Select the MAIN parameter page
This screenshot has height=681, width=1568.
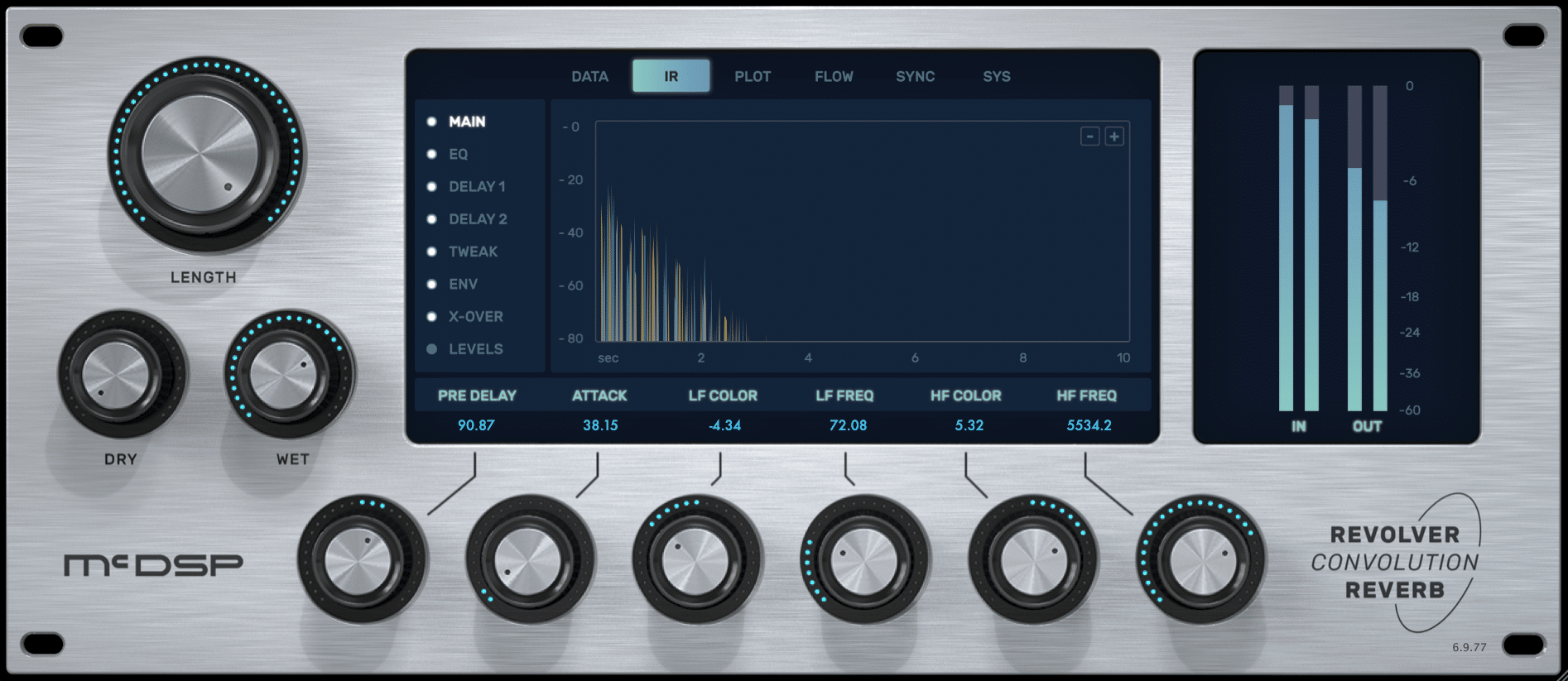(467, 122)
